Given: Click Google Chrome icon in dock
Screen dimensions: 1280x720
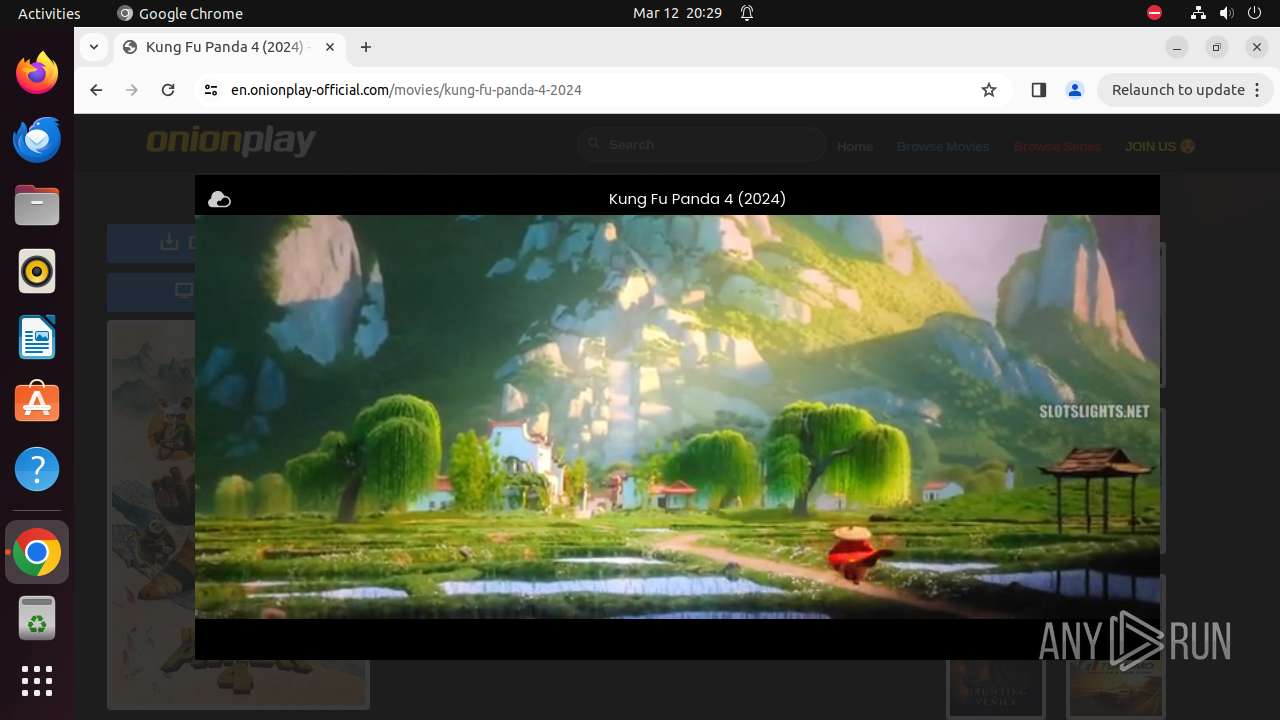Looking at the screenshot, I should 37,552.
